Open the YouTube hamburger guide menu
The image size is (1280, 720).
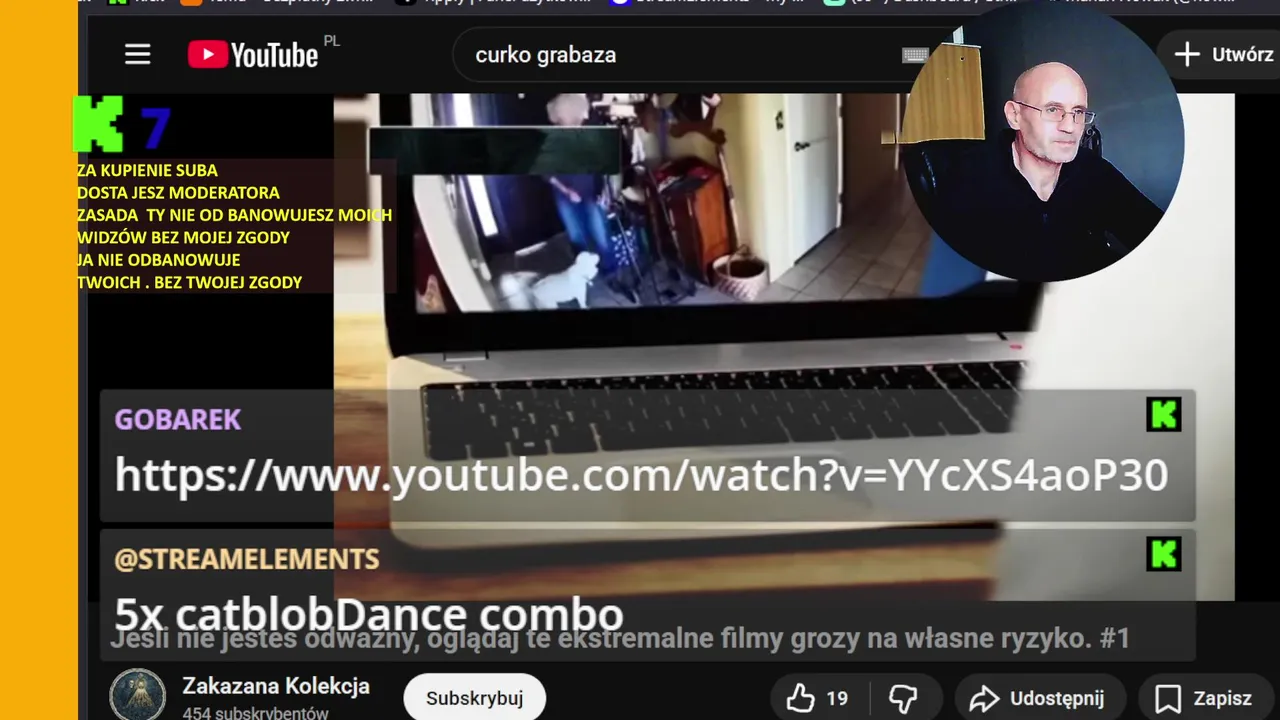[x=137, y=54]
